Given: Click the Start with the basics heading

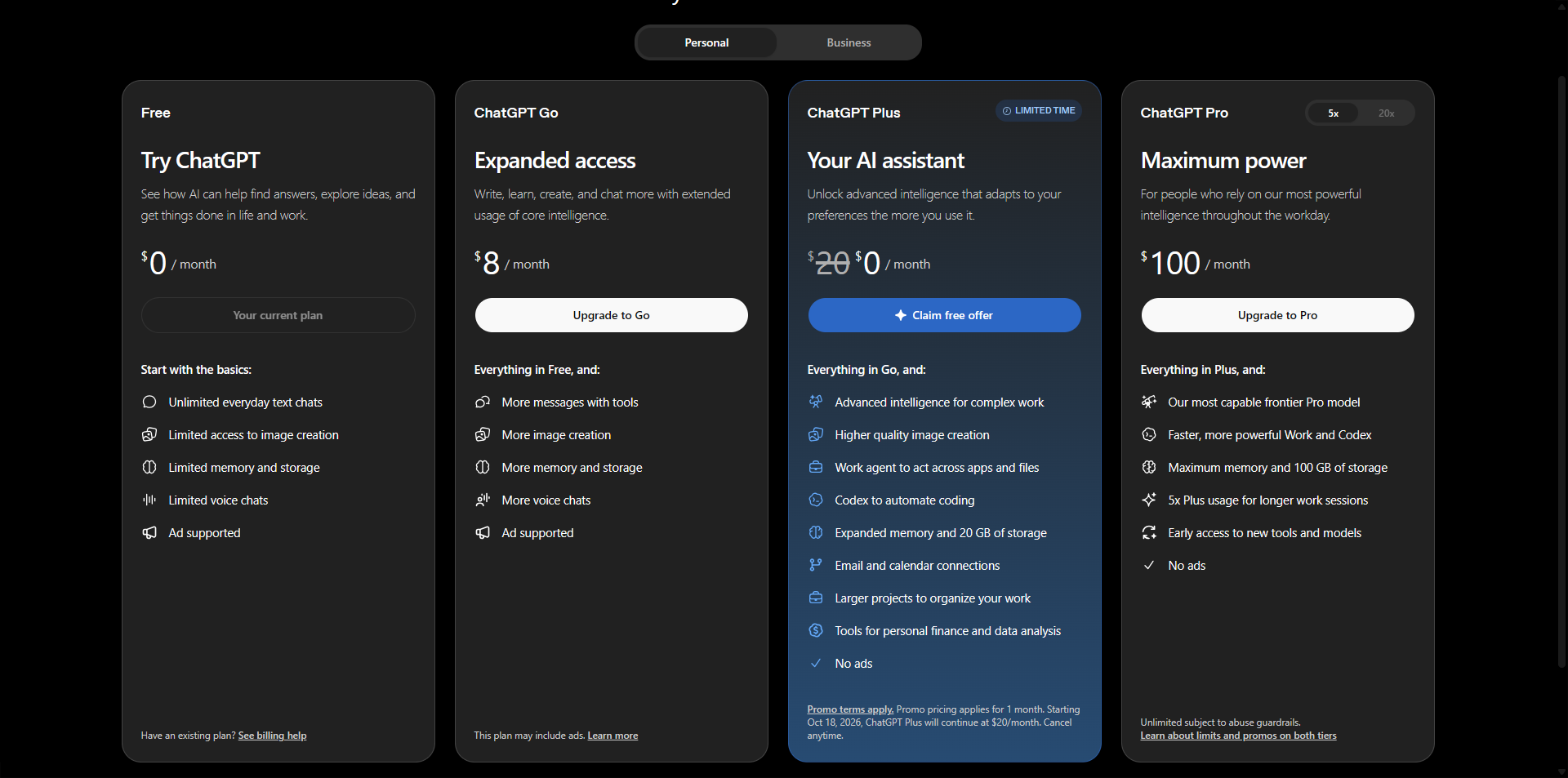Looking at the screenshot, I should tap(196, 370).
